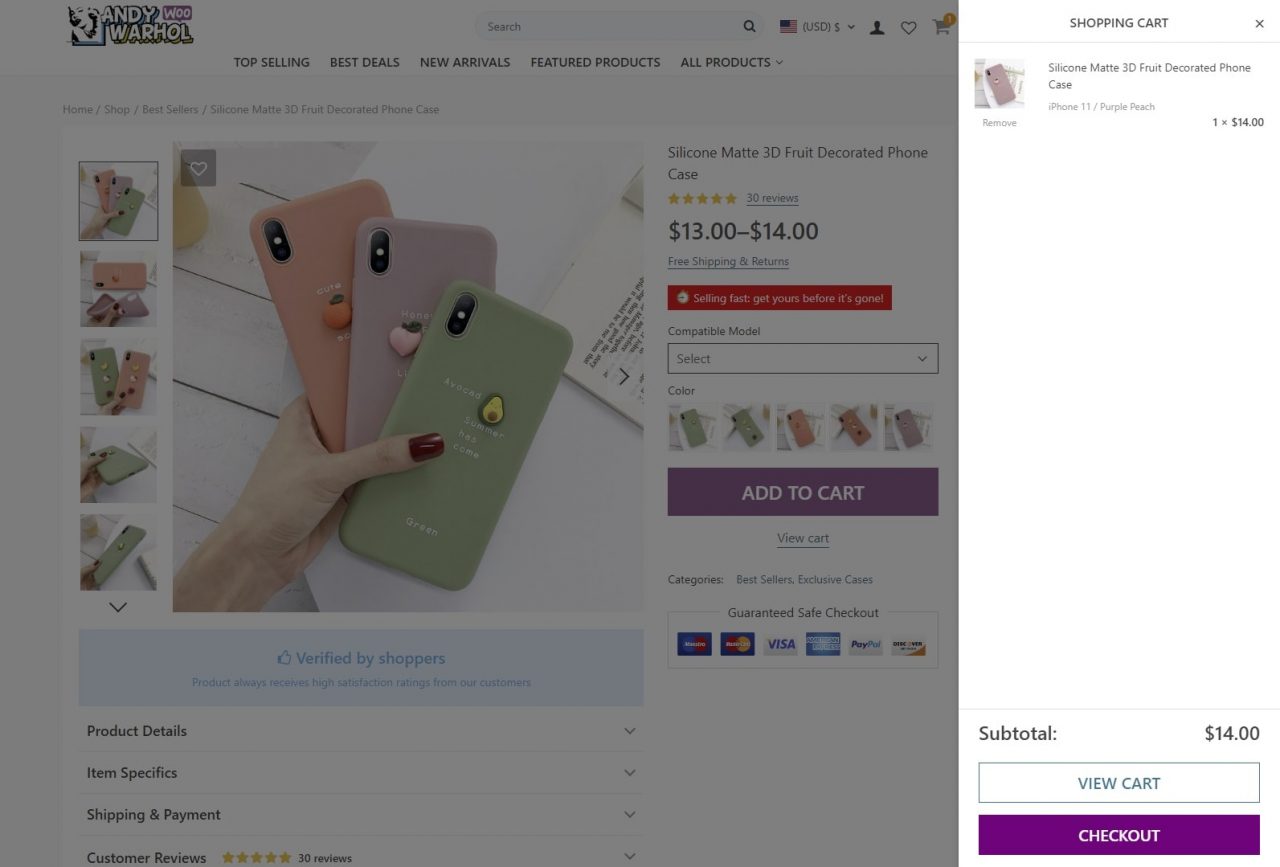1280x867 pixels.
Task: Remove the phone case from the cart
Action: [999, 122]
